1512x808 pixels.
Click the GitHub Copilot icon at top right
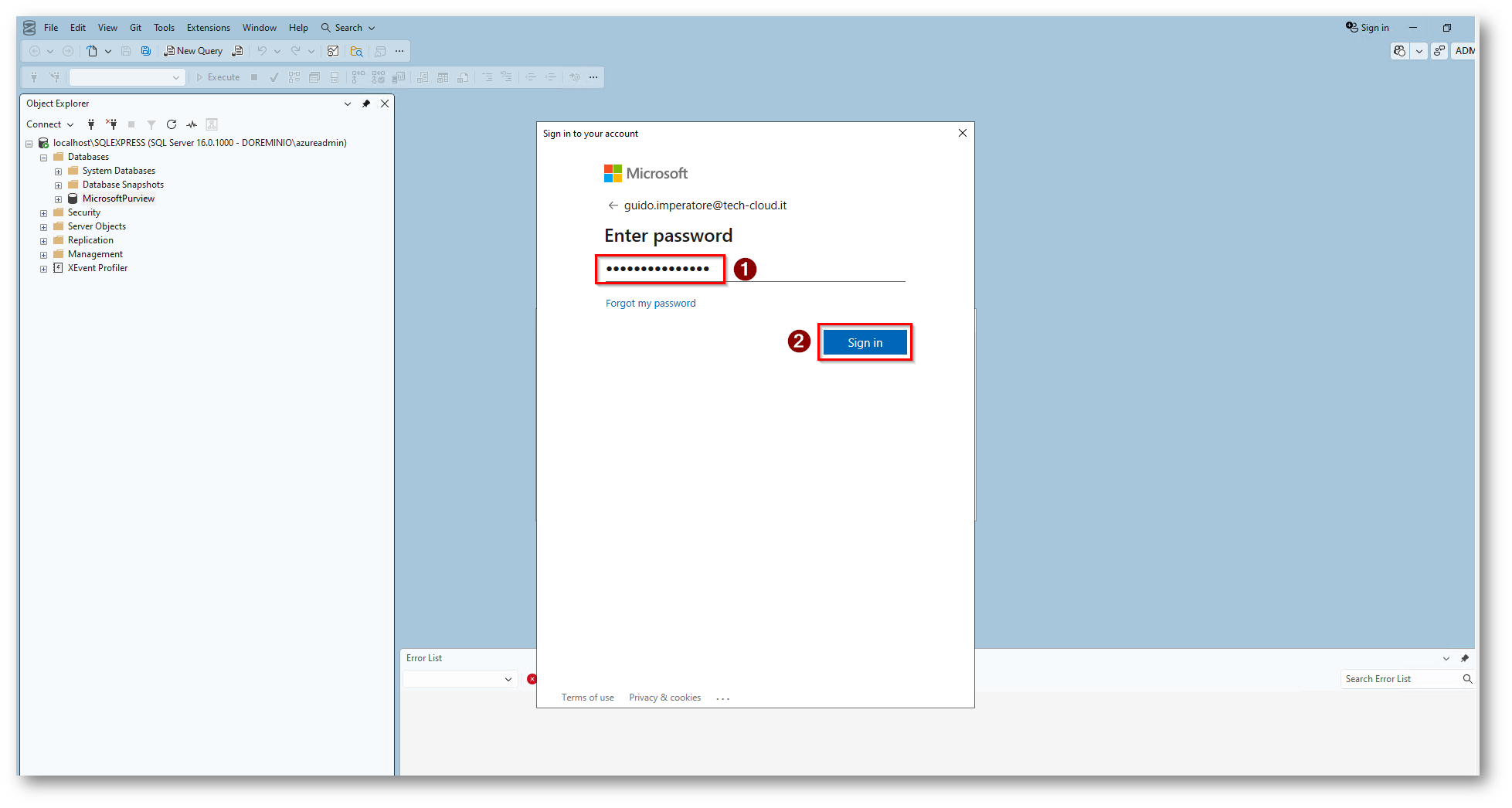click(x=1400, y=51)
